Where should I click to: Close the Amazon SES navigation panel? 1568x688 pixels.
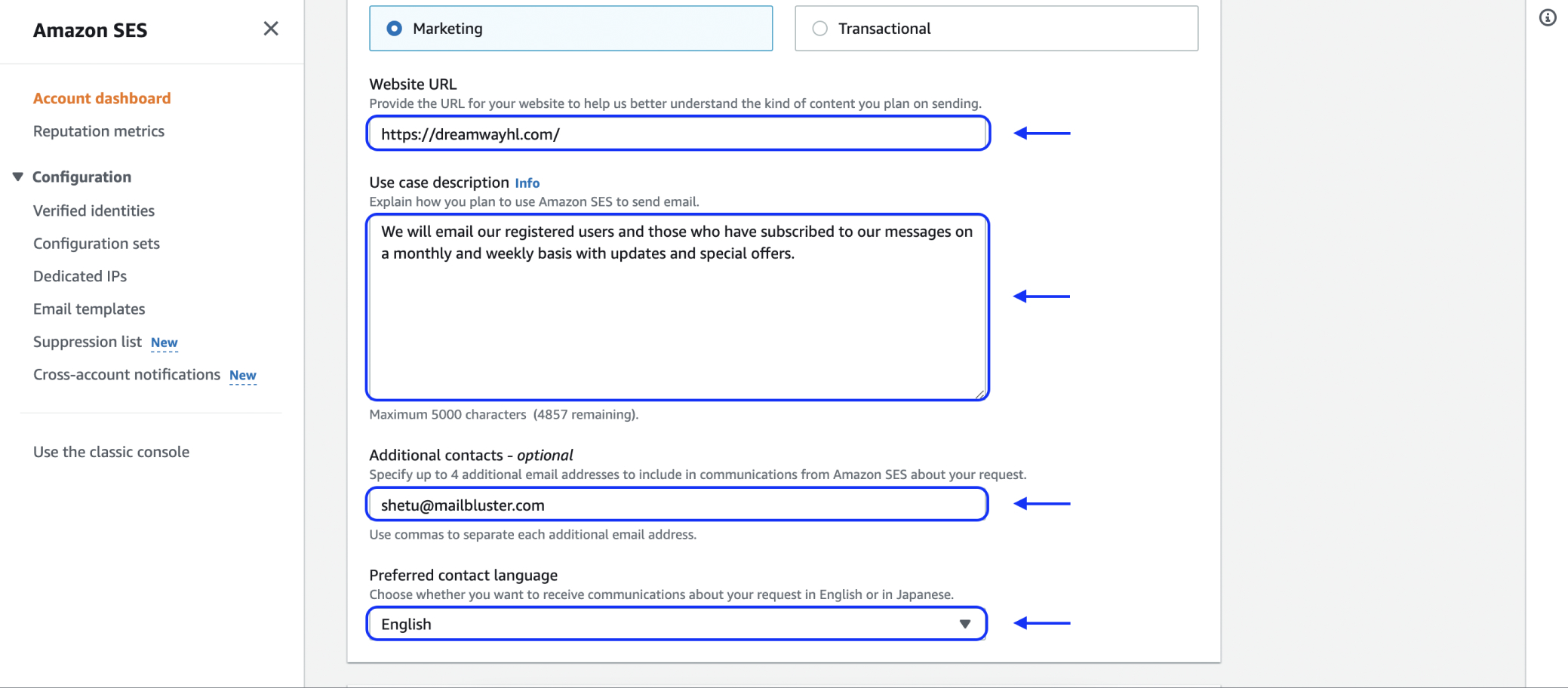[271, 29]
